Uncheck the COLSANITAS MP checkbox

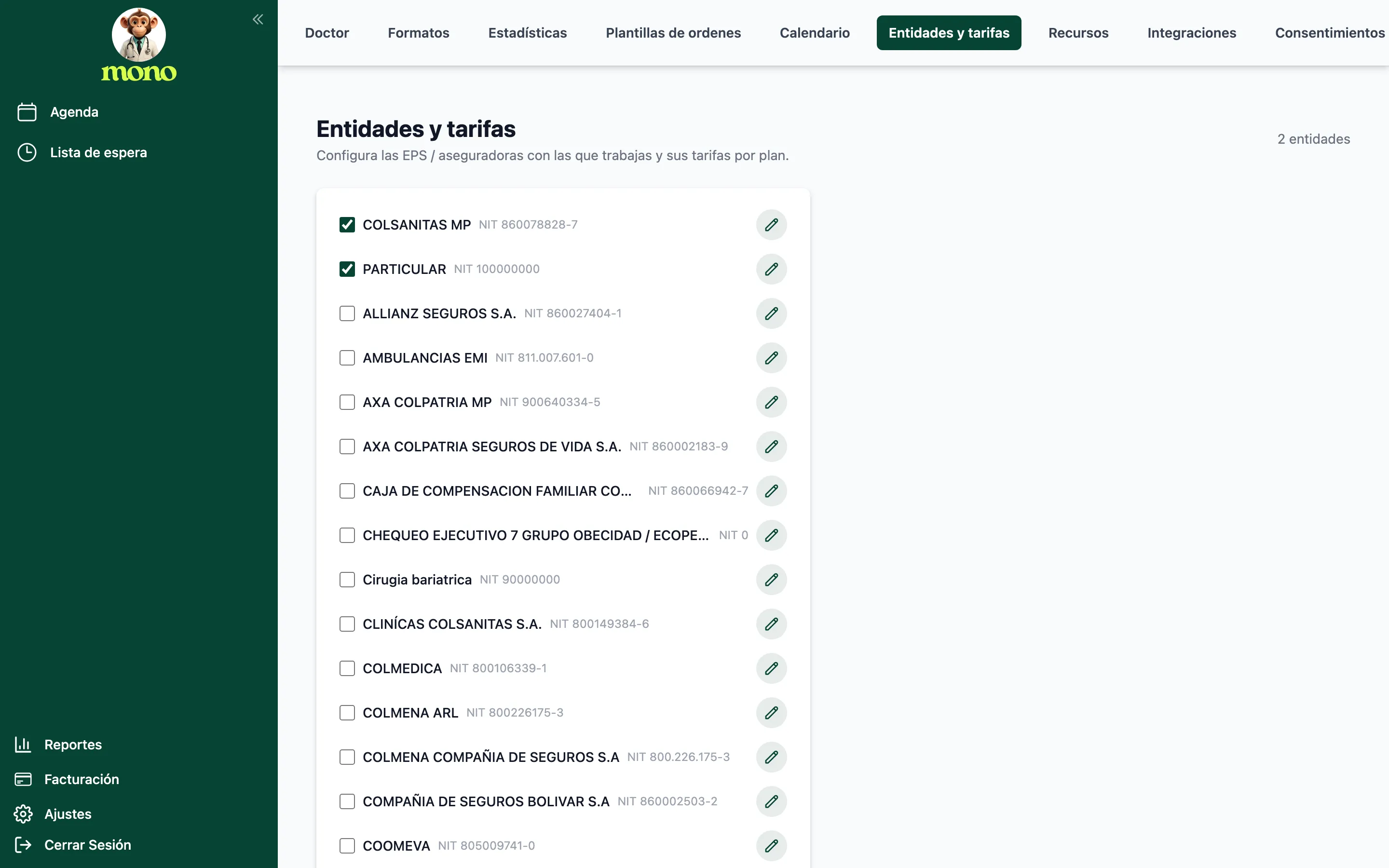click(x=347, y=224)
